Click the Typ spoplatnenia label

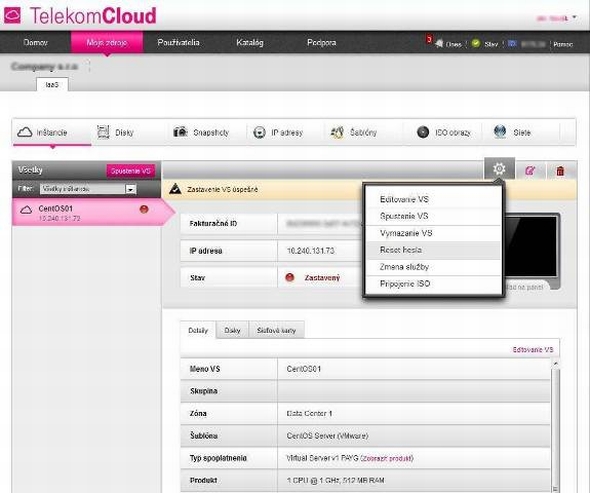pos(218,458)
